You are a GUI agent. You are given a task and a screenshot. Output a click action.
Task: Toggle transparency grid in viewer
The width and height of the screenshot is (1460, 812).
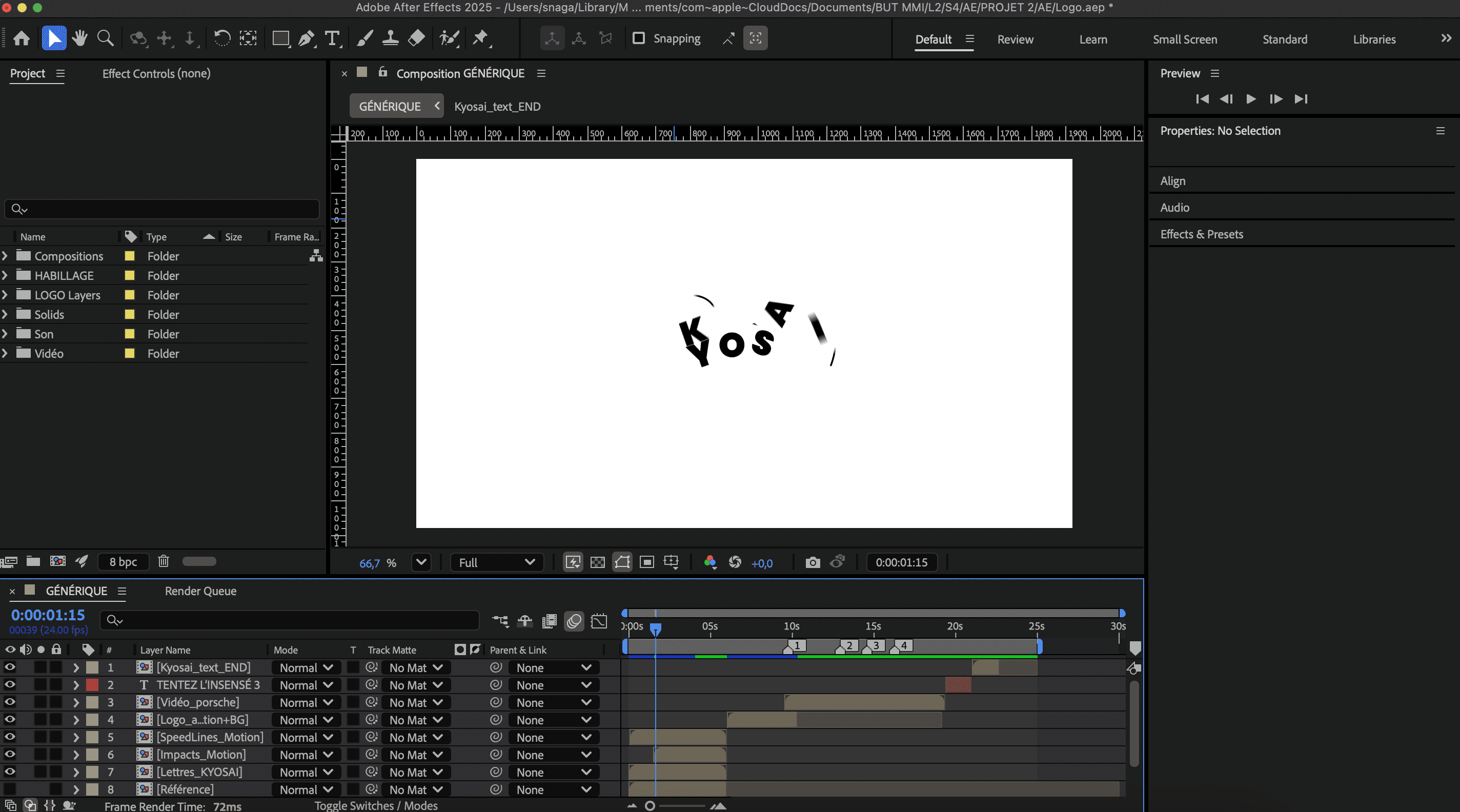tap(597, 562)
